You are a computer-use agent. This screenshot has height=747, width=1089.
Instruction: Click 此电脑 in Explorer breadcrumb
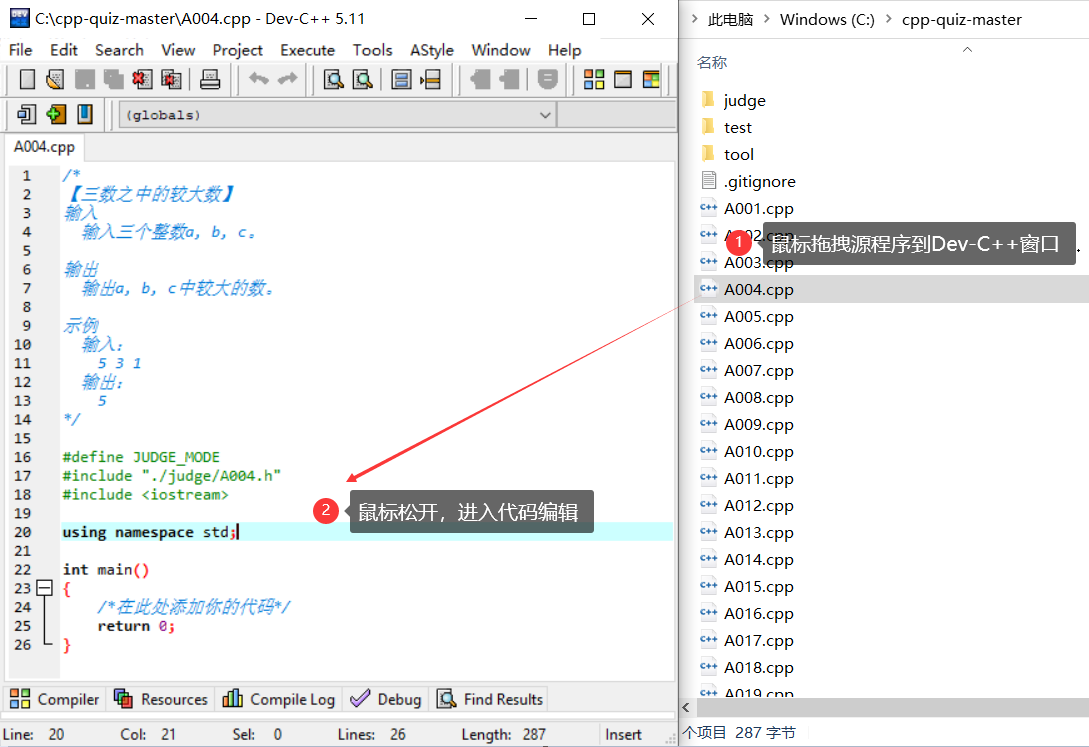point(730,19)
